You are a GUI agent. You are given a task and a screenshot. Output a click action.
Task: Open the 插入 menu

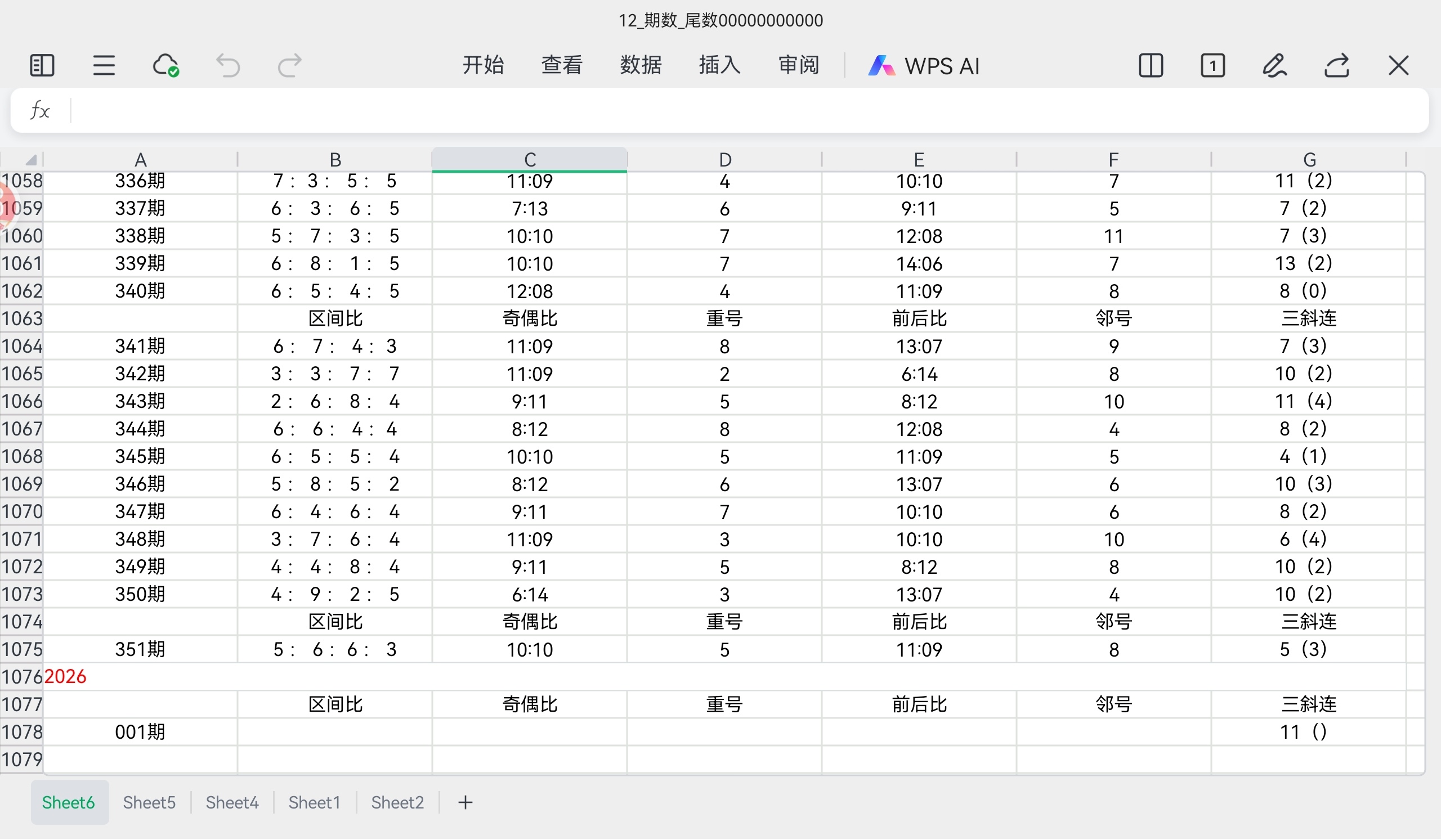[719, 65]
